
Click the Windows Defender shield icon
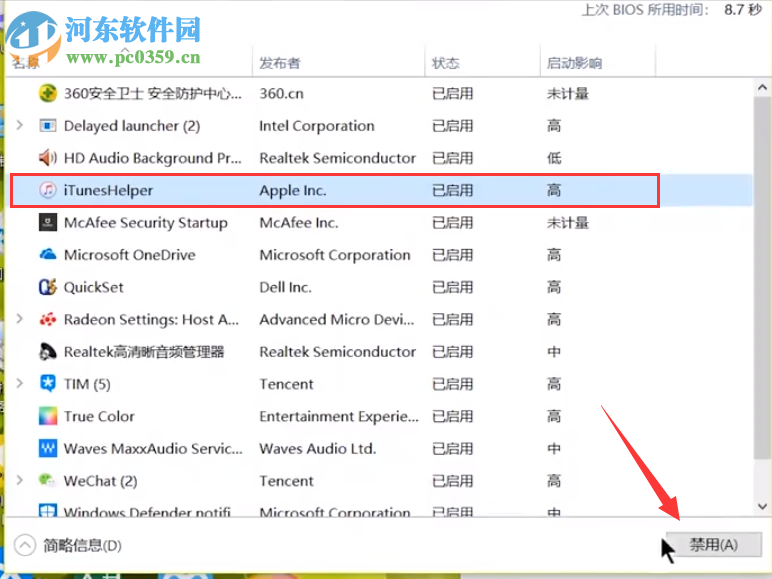point(48,510)
